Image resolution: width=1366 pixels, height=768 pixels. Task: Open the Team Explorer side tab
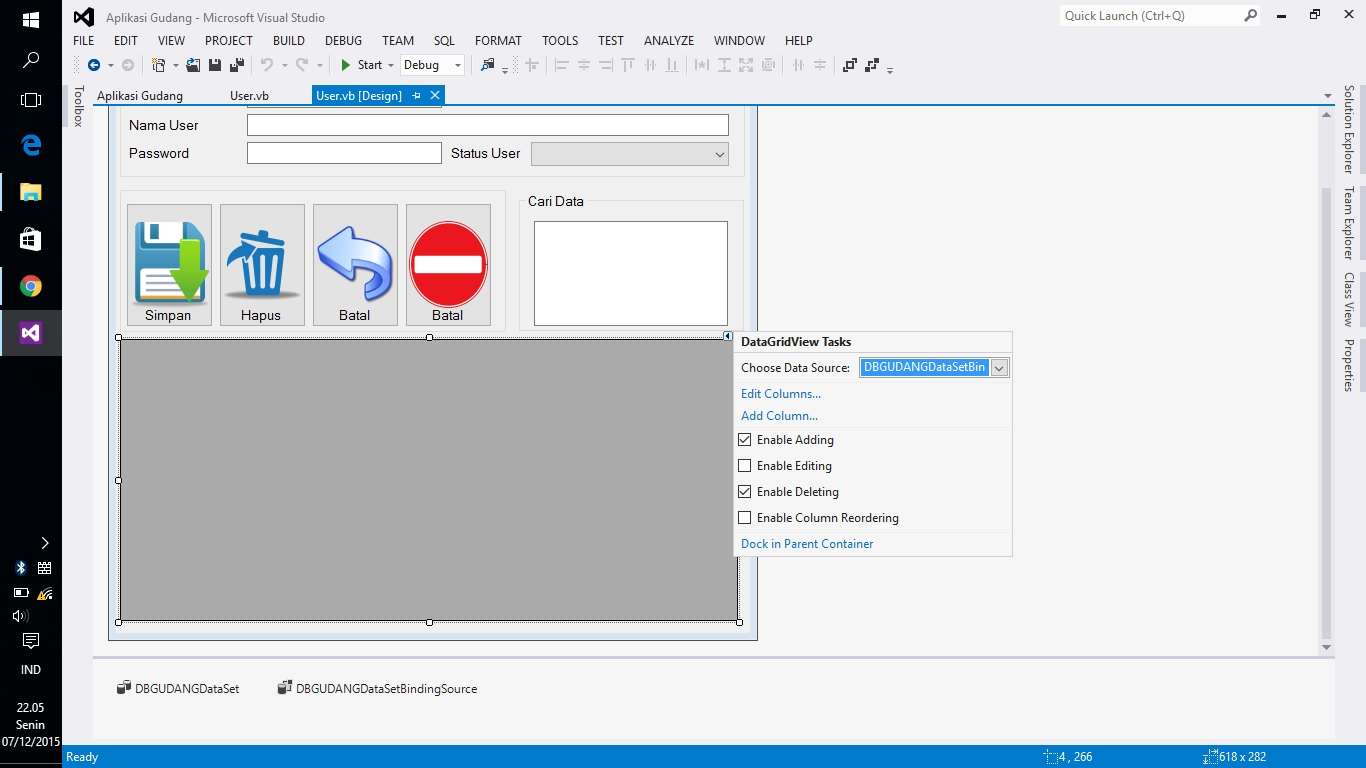1349,223
